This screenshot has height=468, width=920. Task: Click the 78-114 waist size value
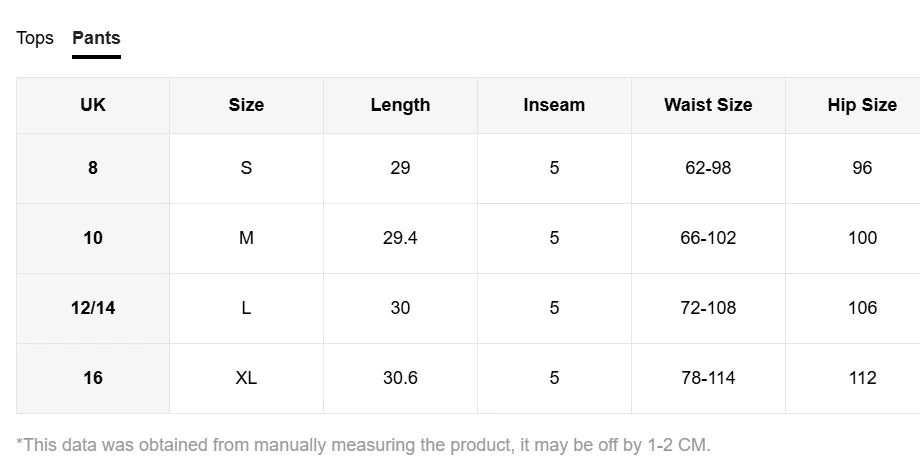(x=708, y=378)
